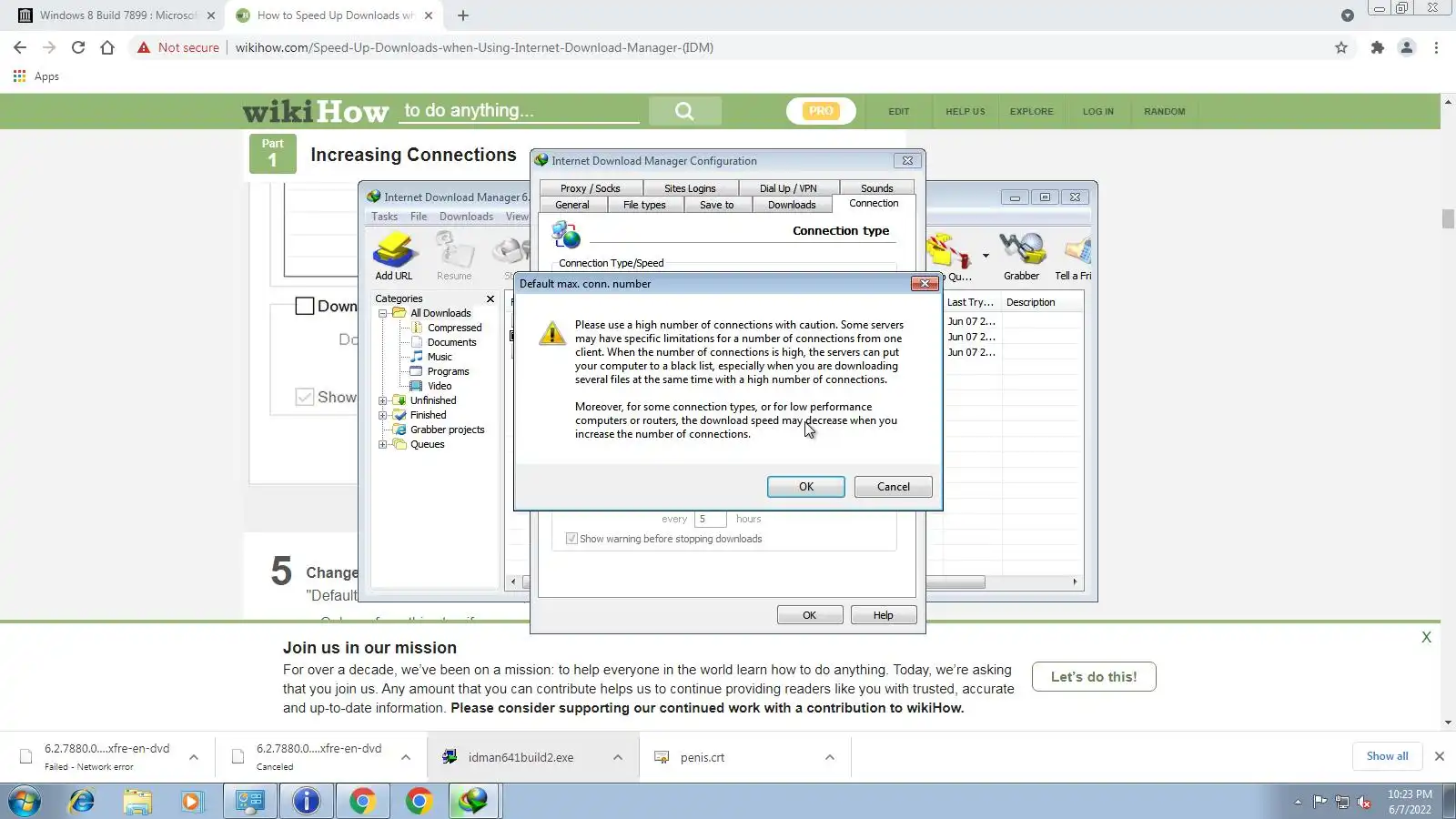This screenshot has height=819, width=1456.
Task: Collapse the All Downloads tree node
Action: (383, 313)
